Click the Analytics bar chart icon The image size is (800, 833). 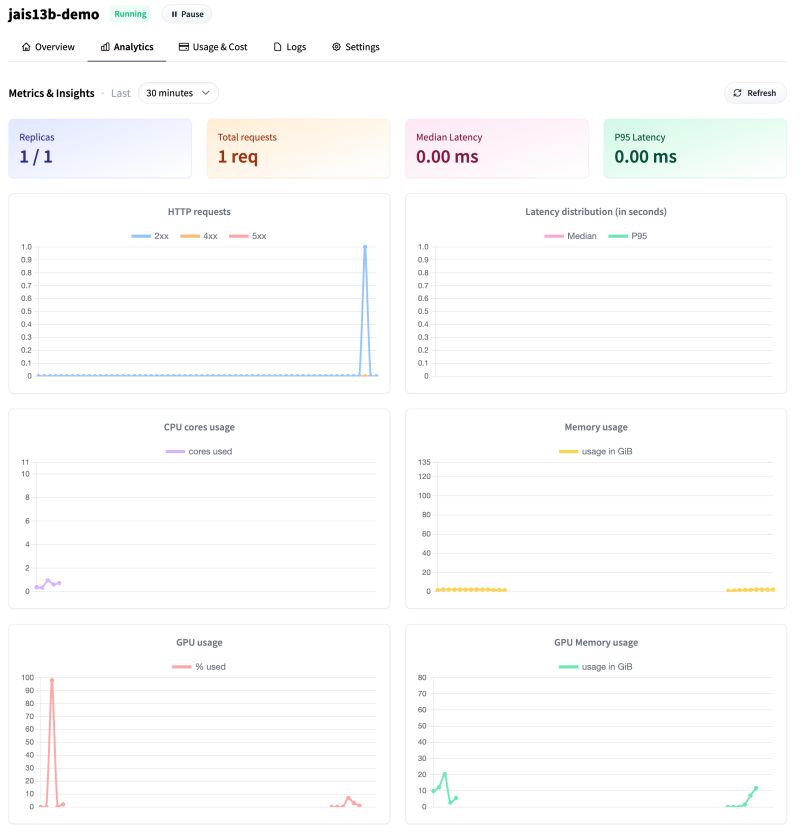[105, 47]
